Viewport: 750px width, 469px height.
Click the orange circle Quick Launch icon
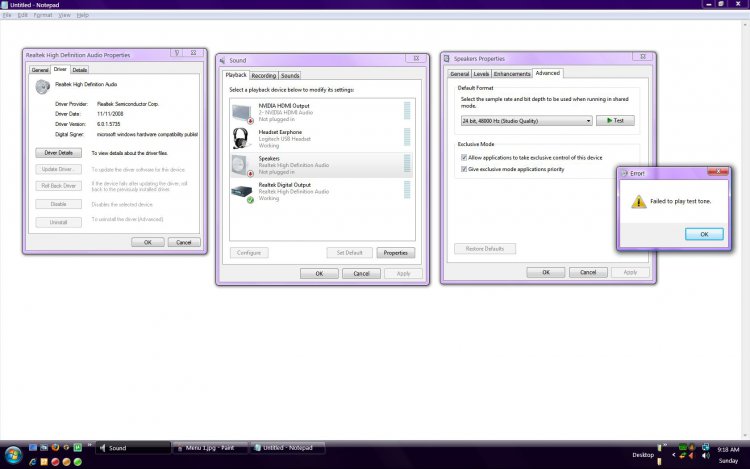66,462
